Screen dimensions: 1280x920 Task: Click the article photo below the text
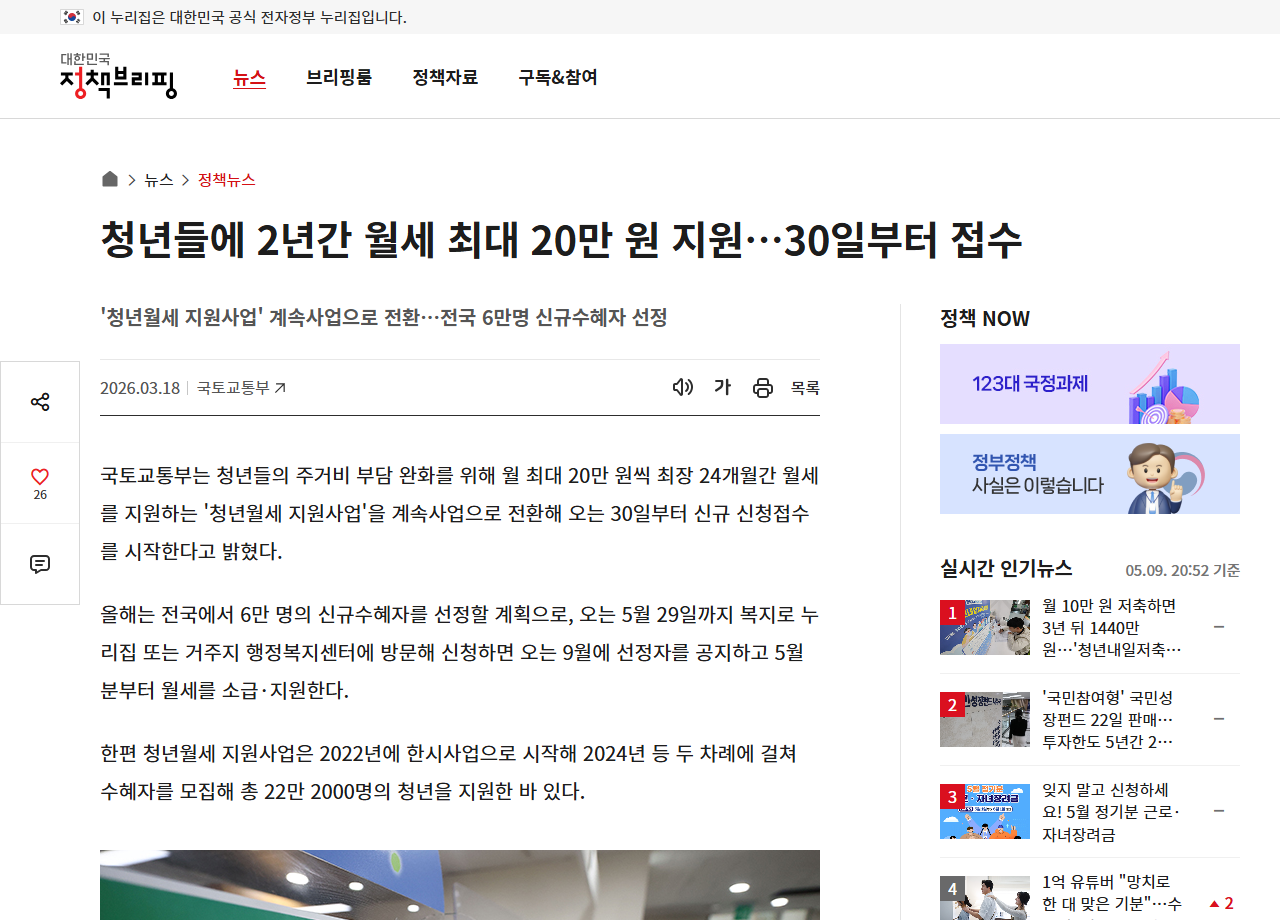click(x=460, y=885)
